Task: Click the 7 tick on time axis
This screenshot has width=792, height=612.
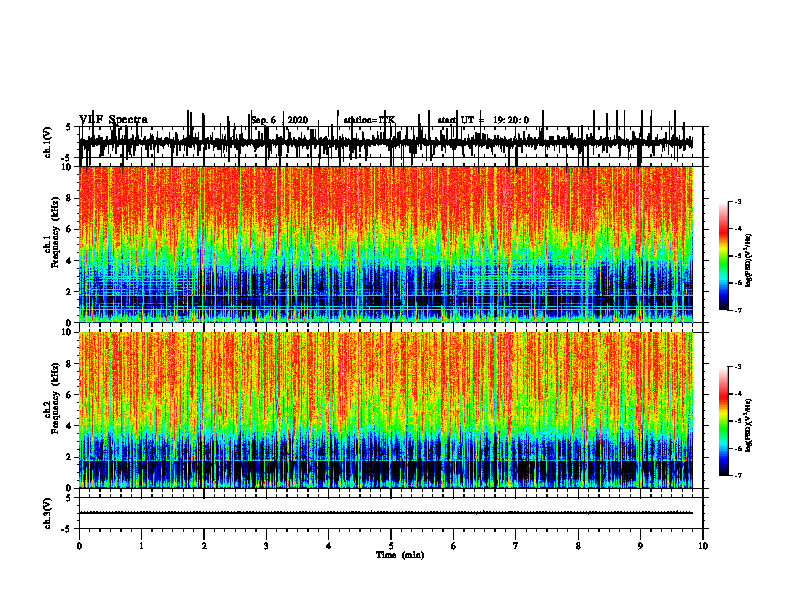Action: pos(516,546)
